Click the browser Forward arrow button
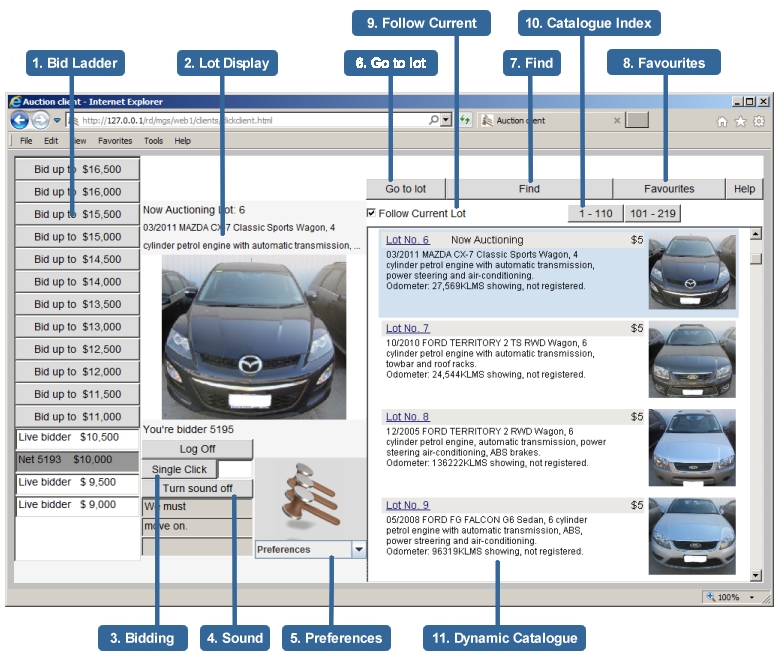This screenshot has height=660, width=780. point(40,120)
